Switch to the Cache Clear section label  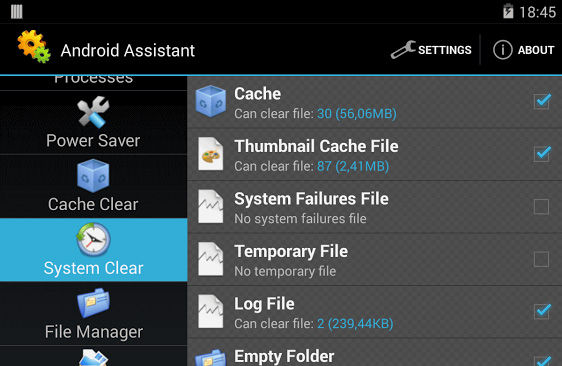tap(93, 204)
